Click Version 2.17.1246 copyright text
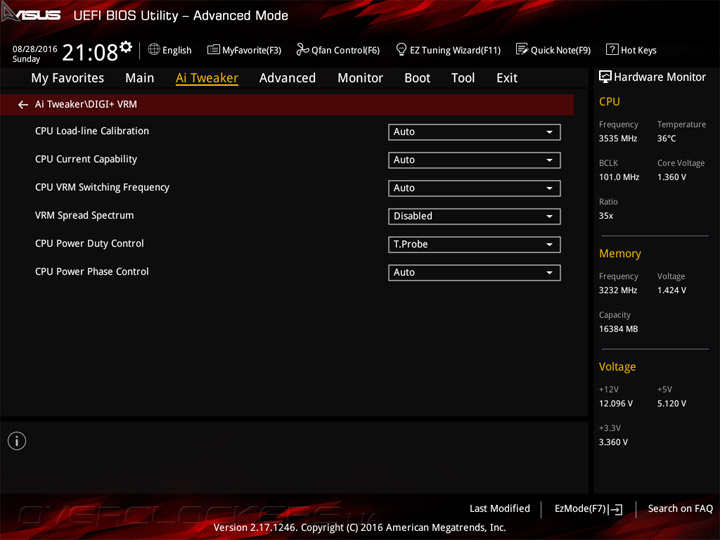The width and height of the screenshot is (720, 540). click(x=360, y=528)
